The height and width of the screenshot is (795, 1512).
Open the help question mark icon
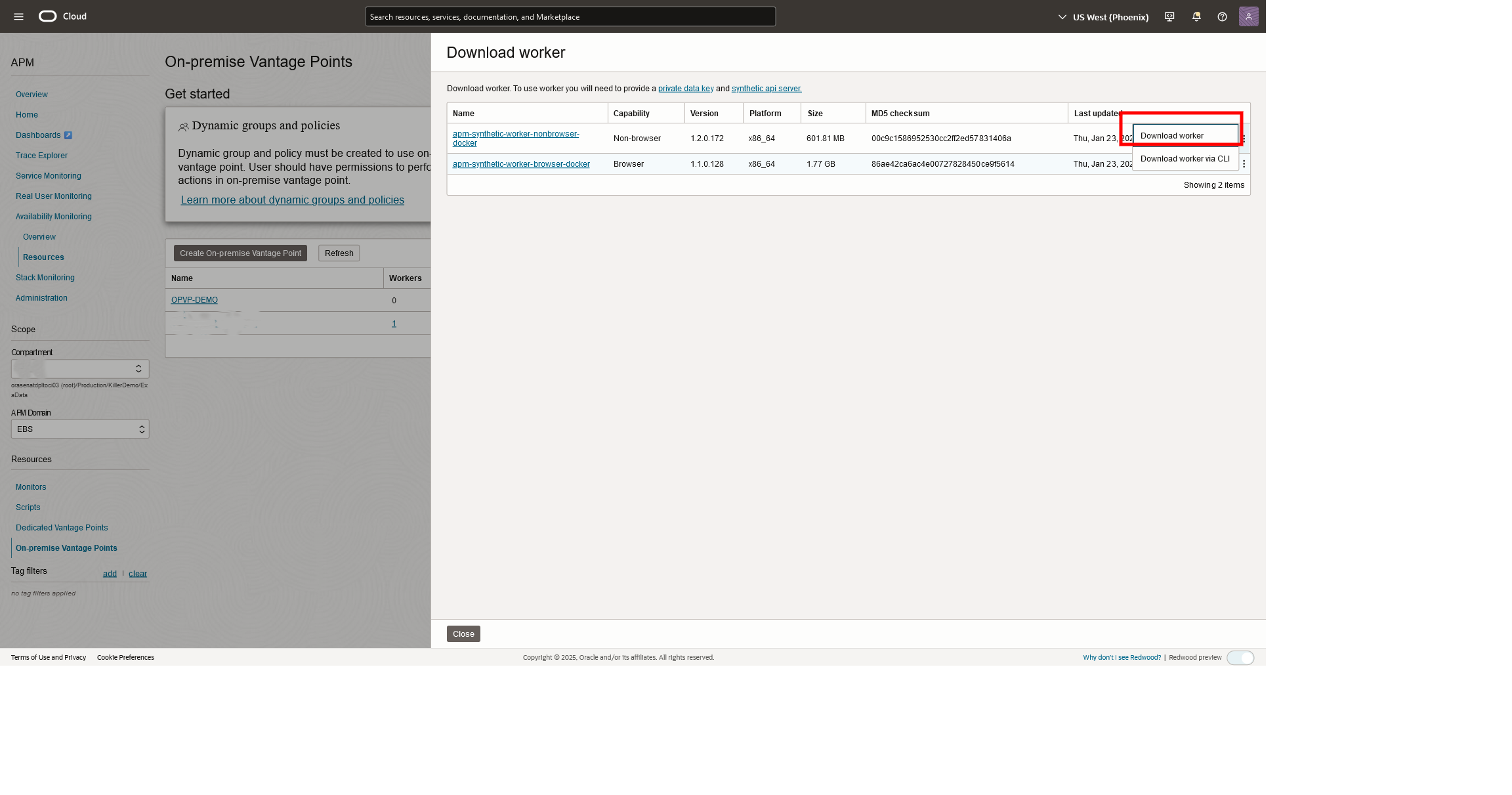click(x=1222, y=16)
